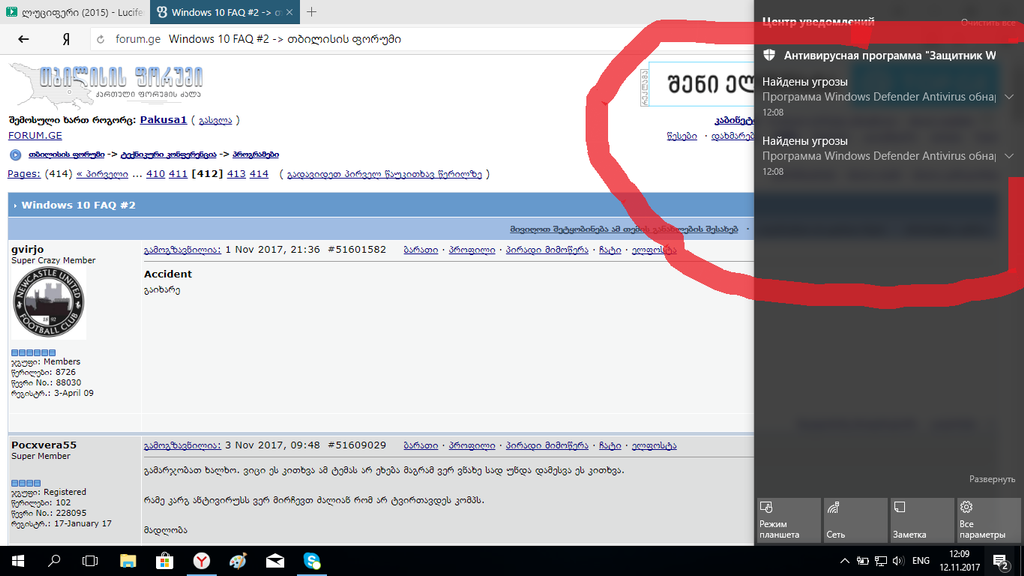
Task: Go to forum page 413
Action: 236,174
